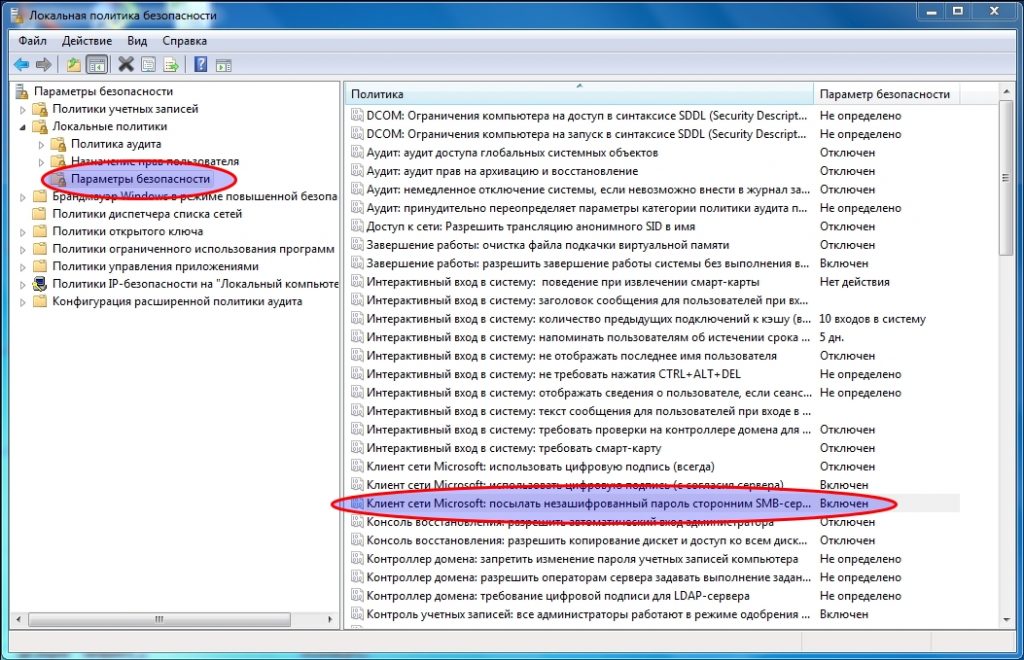Collapse the Локальные политики node
This screenshot has width=1024, height=660.
(x=23, y=127)
